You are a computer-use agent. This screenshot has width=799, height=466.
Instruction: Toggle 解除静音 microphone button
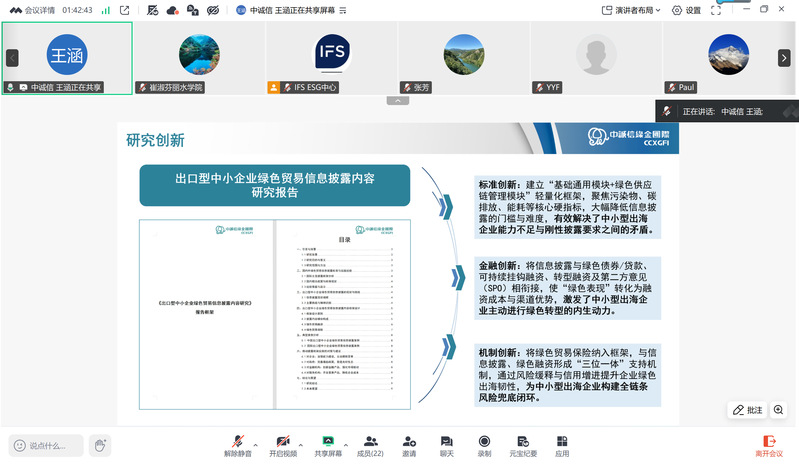[x=237, y=446]
